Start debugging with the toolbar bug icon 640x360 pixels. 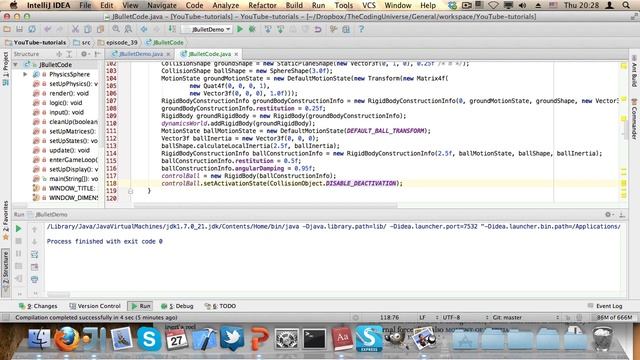252,29
